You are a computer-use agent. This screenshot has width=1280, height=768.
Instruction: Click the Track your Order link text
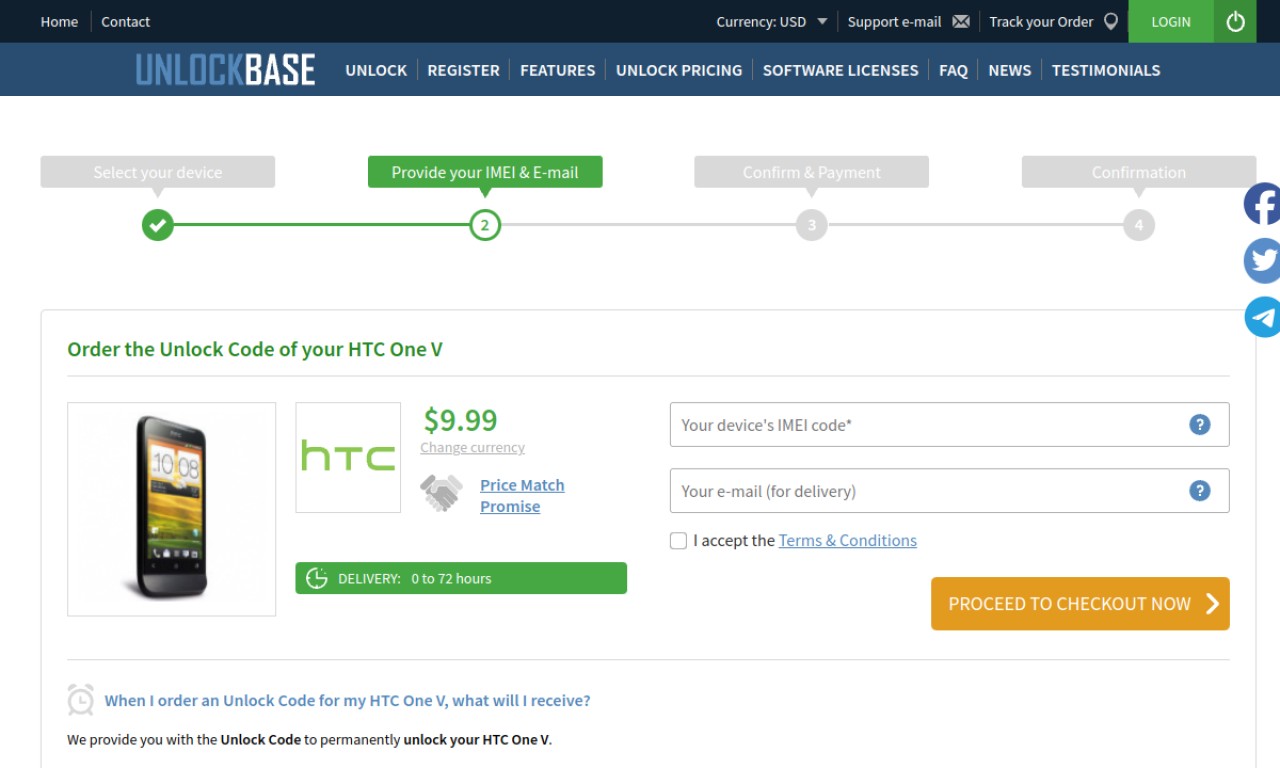point(1041,21)
